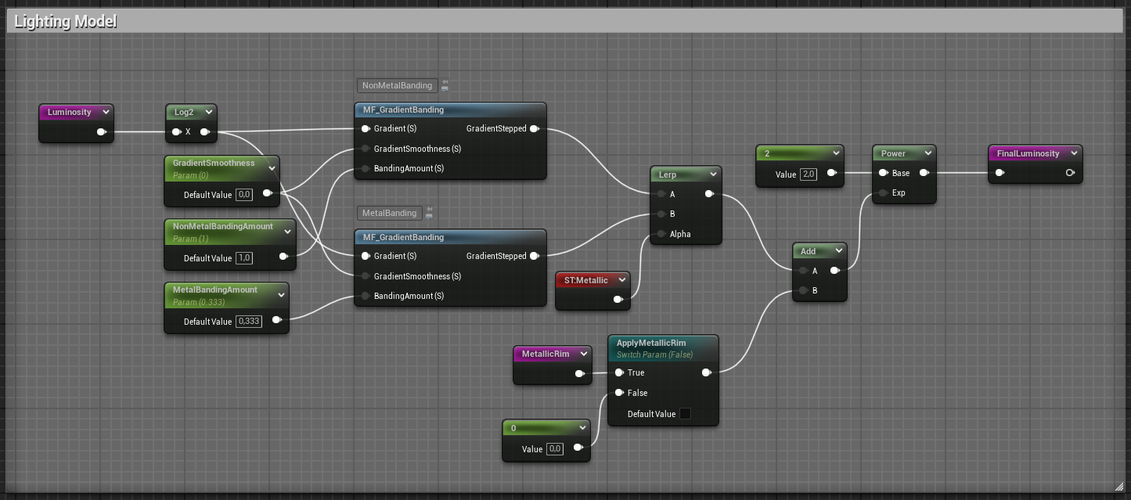Click the ST:Metallic node output pin

pos(618,299)
